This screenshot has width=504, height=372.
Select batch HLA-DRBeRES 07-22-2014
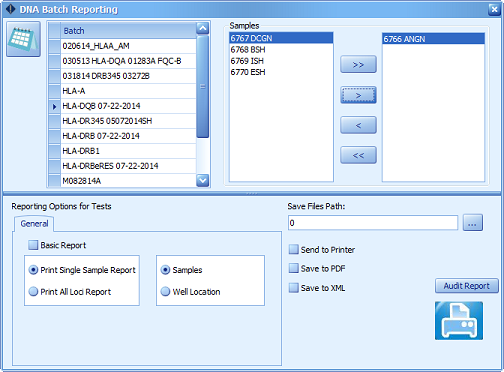coord(128,166)
